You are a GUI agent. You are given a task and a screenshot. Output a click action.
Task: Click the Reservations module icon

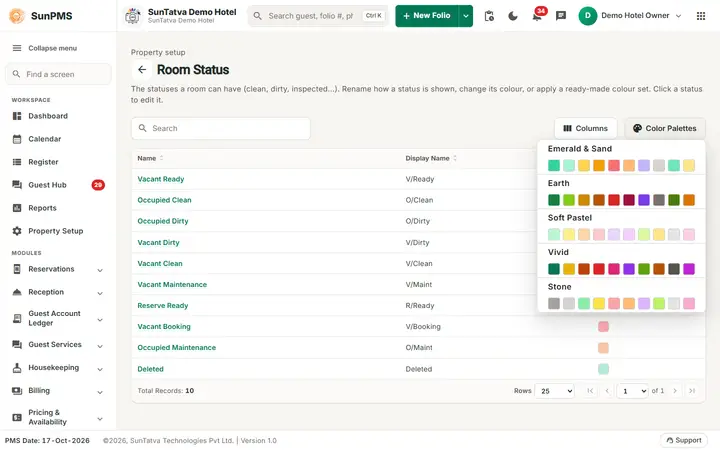[x=17, y=269]
